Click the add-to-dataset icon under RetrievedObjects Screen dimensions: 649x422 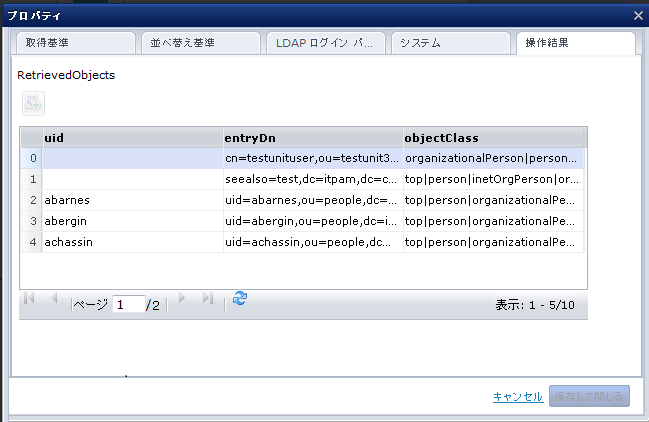tap(33, 103)
